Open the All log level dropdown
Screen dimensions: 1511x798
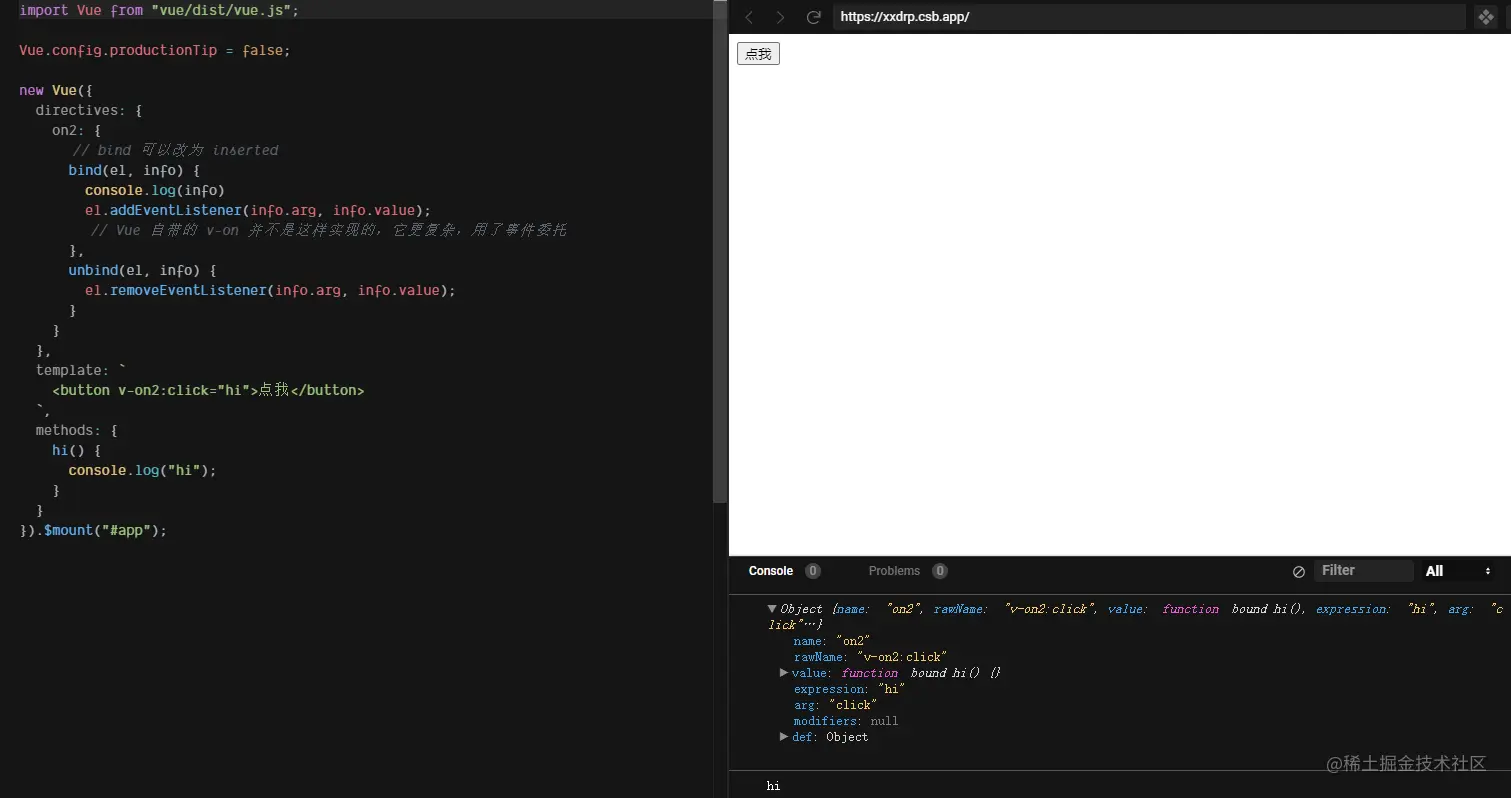point(1459,571)
